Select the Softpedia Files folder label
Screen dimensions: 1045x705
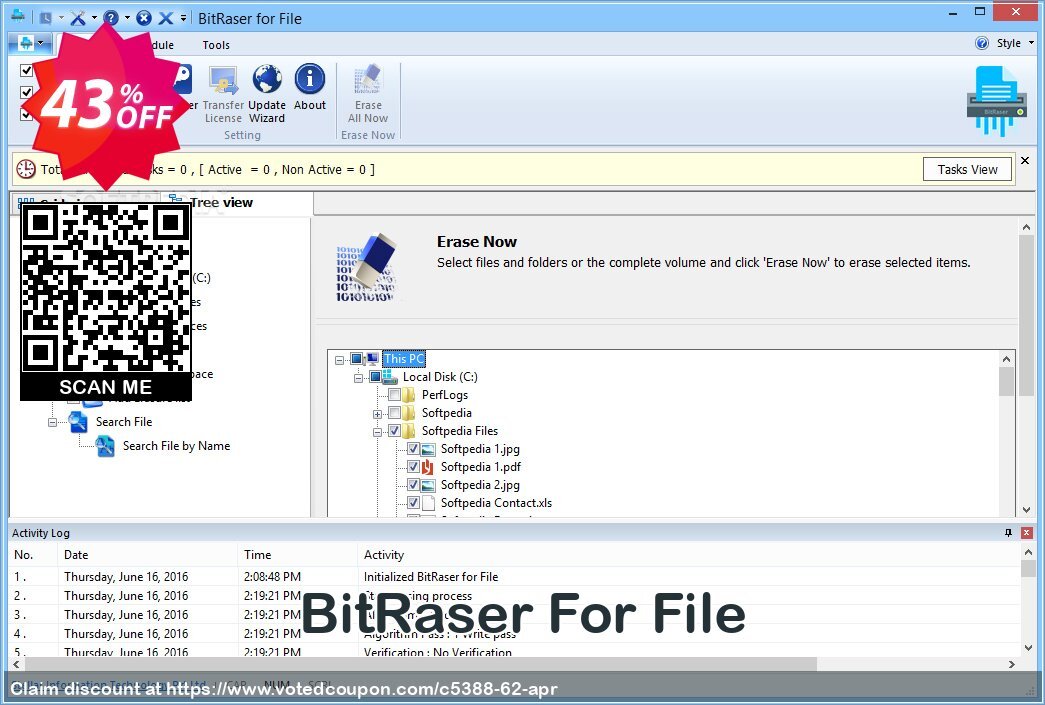[460, 431]
